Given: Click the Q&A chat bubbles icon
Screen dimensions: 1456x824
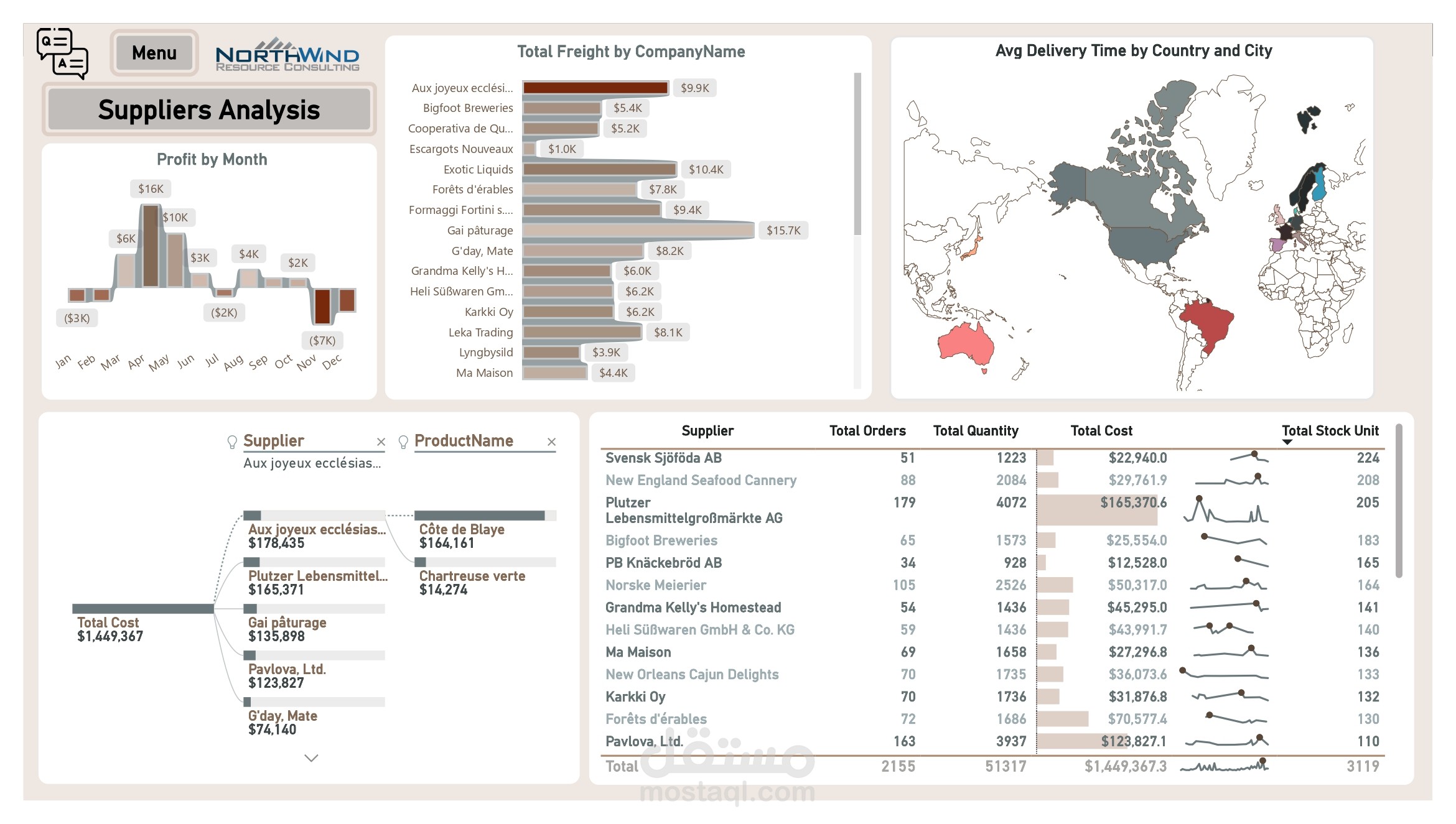Looking at the screenshot, I should tap(62, 53).
